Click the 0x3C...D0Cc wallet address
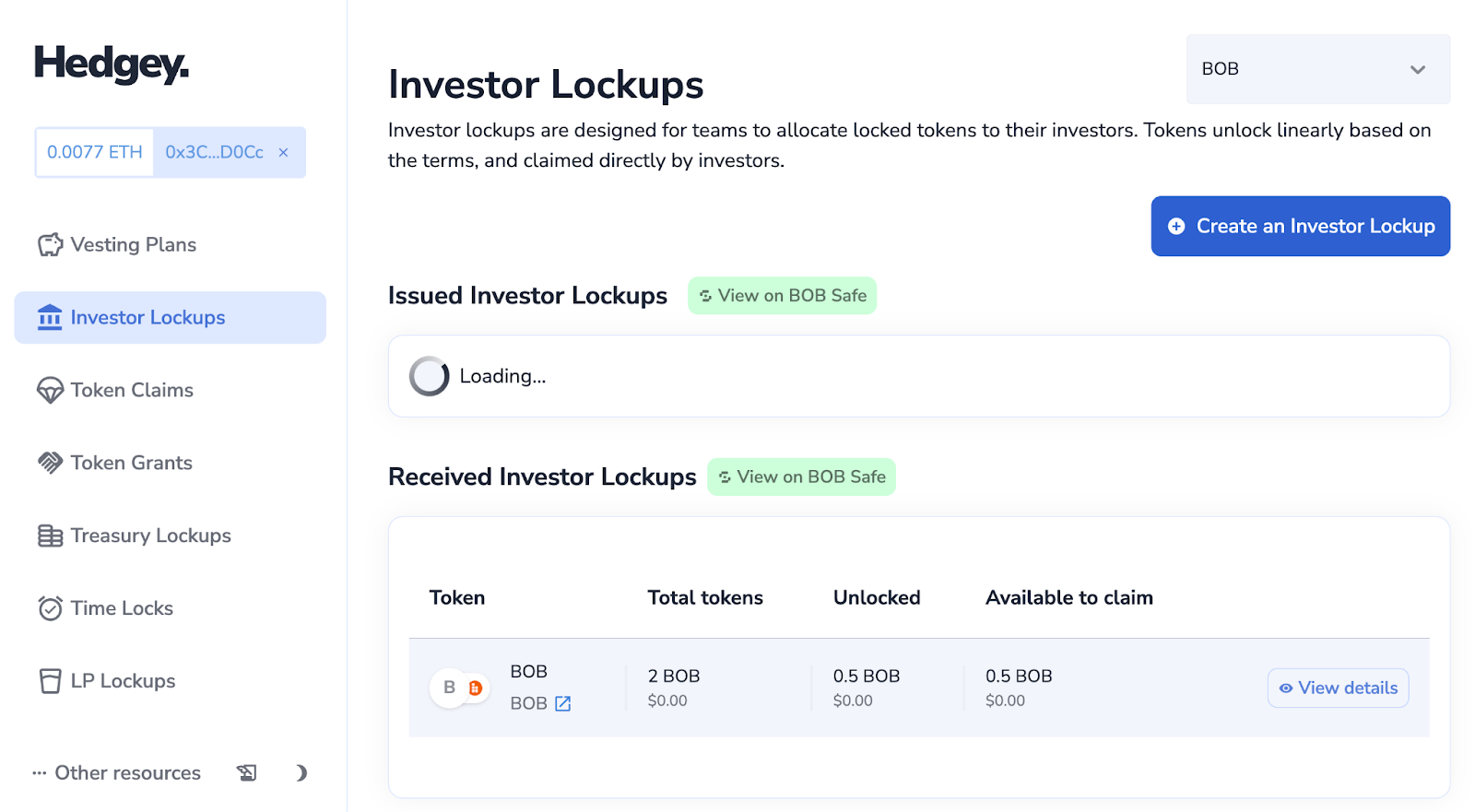Viewport: 1475px width, 812px height. click(x=214, y=152)
